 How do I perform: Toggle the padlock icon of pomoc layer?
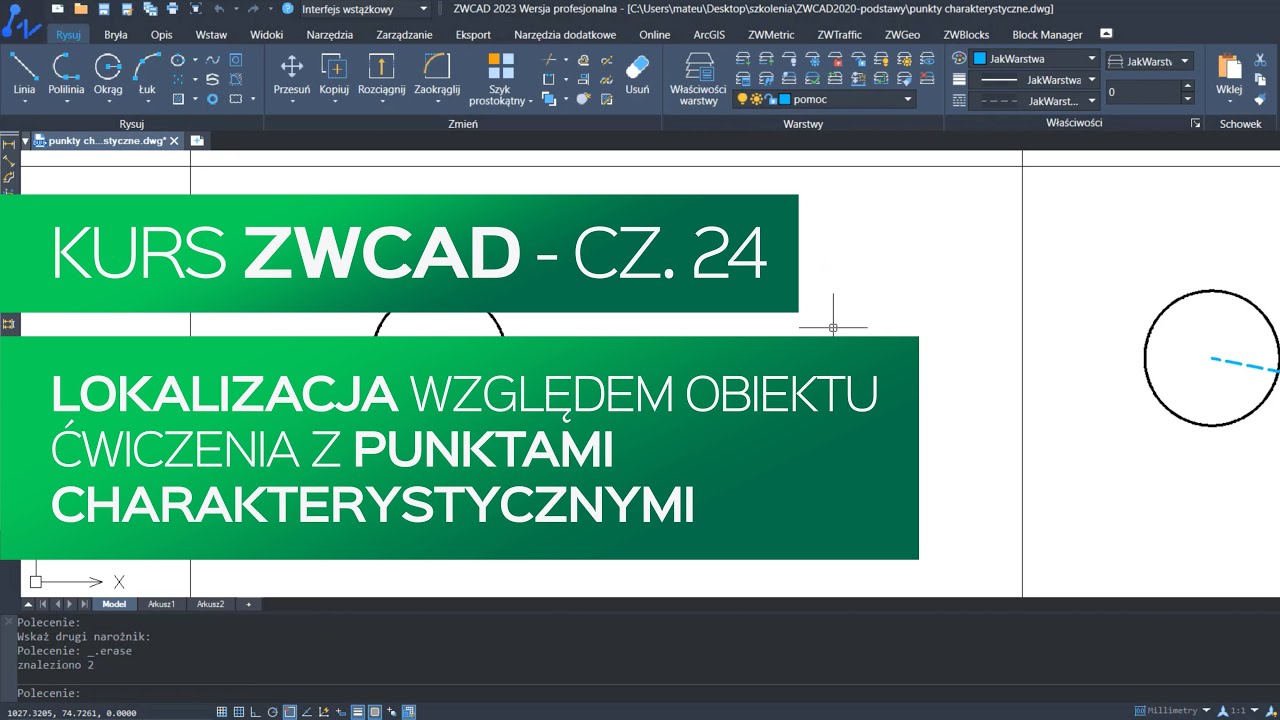(x=770, y=99)
